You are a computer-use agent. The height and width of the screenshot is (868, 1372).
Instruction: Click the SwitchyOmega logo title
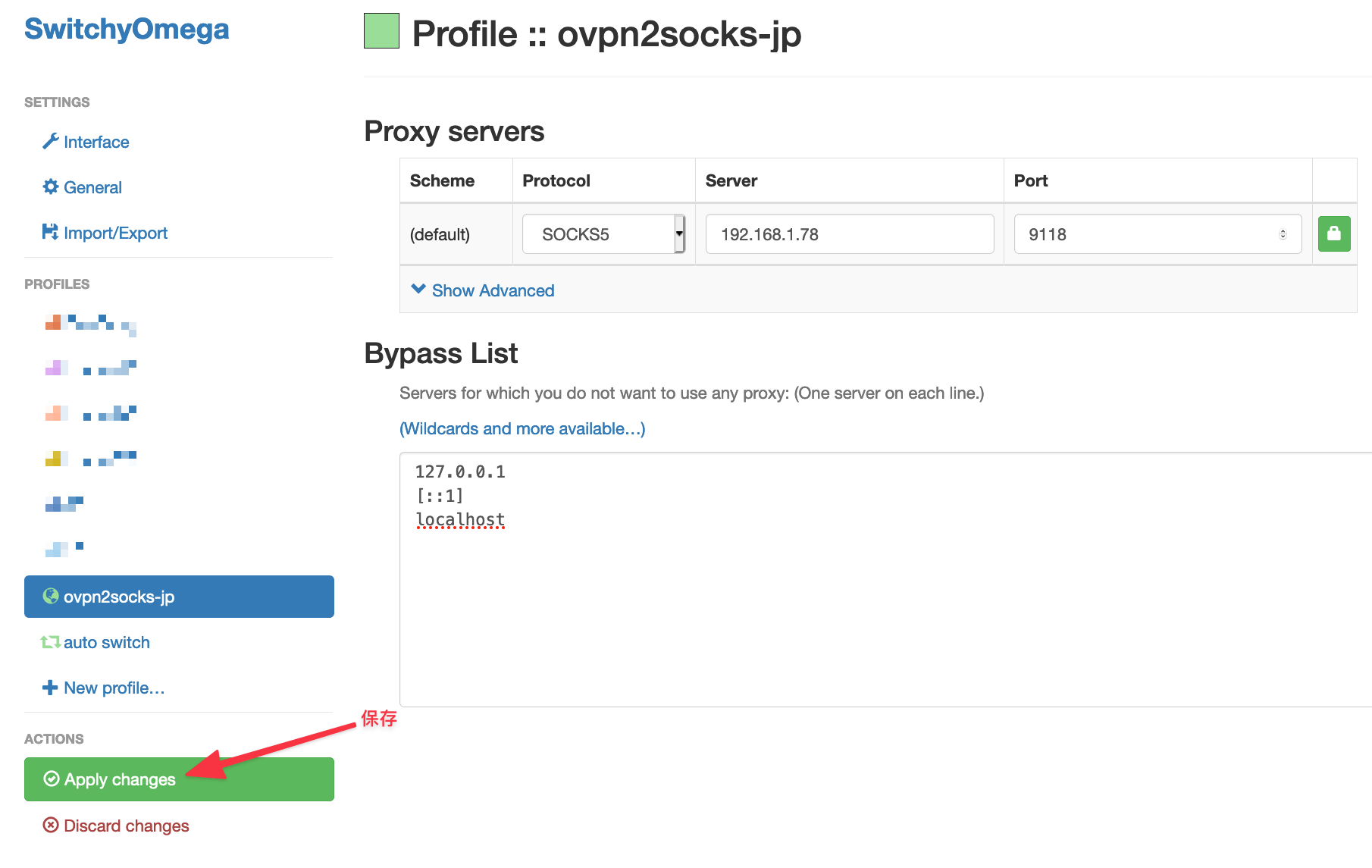pos(127,29)
